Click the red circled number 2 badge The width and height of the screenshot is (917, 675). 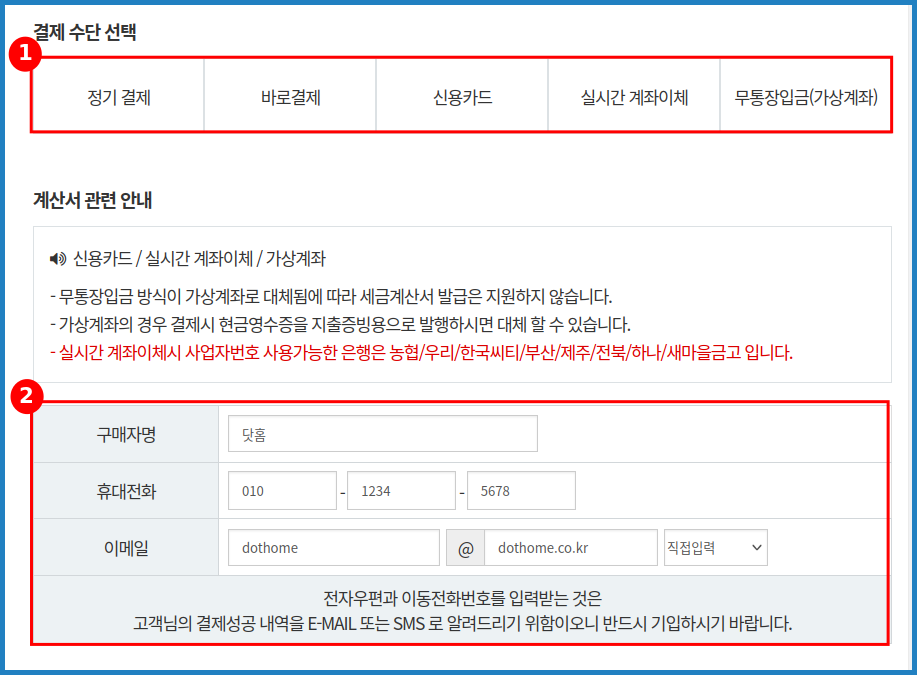[28, 396]
